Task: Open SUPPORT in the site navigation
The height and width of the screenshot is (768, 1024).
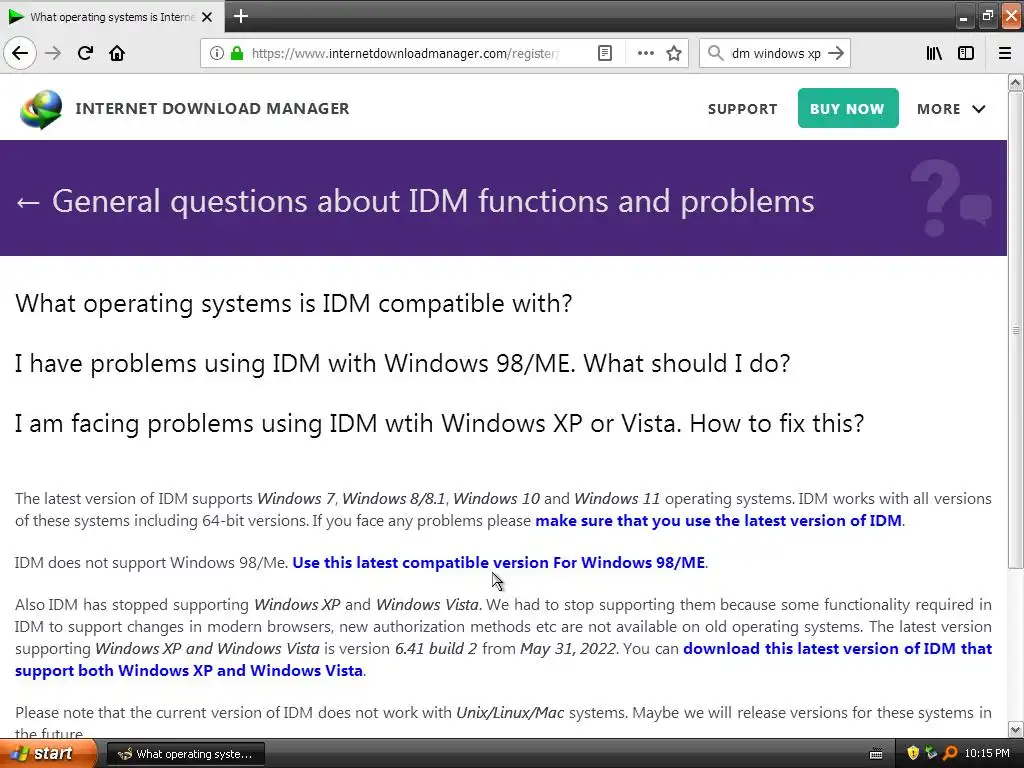Action: (x=743, y=109)
